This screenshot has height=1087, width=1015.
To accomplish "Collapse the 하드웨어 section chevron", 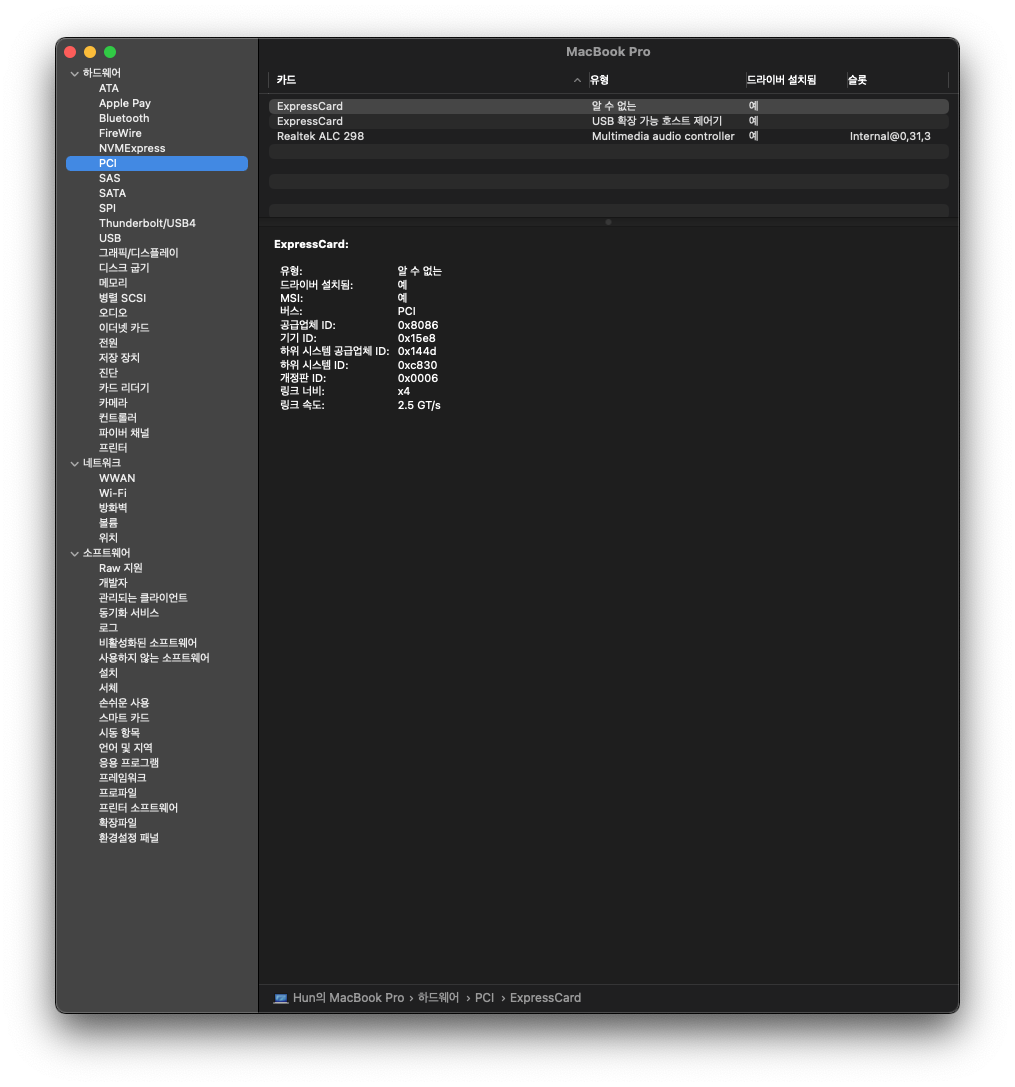I will 74,73.
